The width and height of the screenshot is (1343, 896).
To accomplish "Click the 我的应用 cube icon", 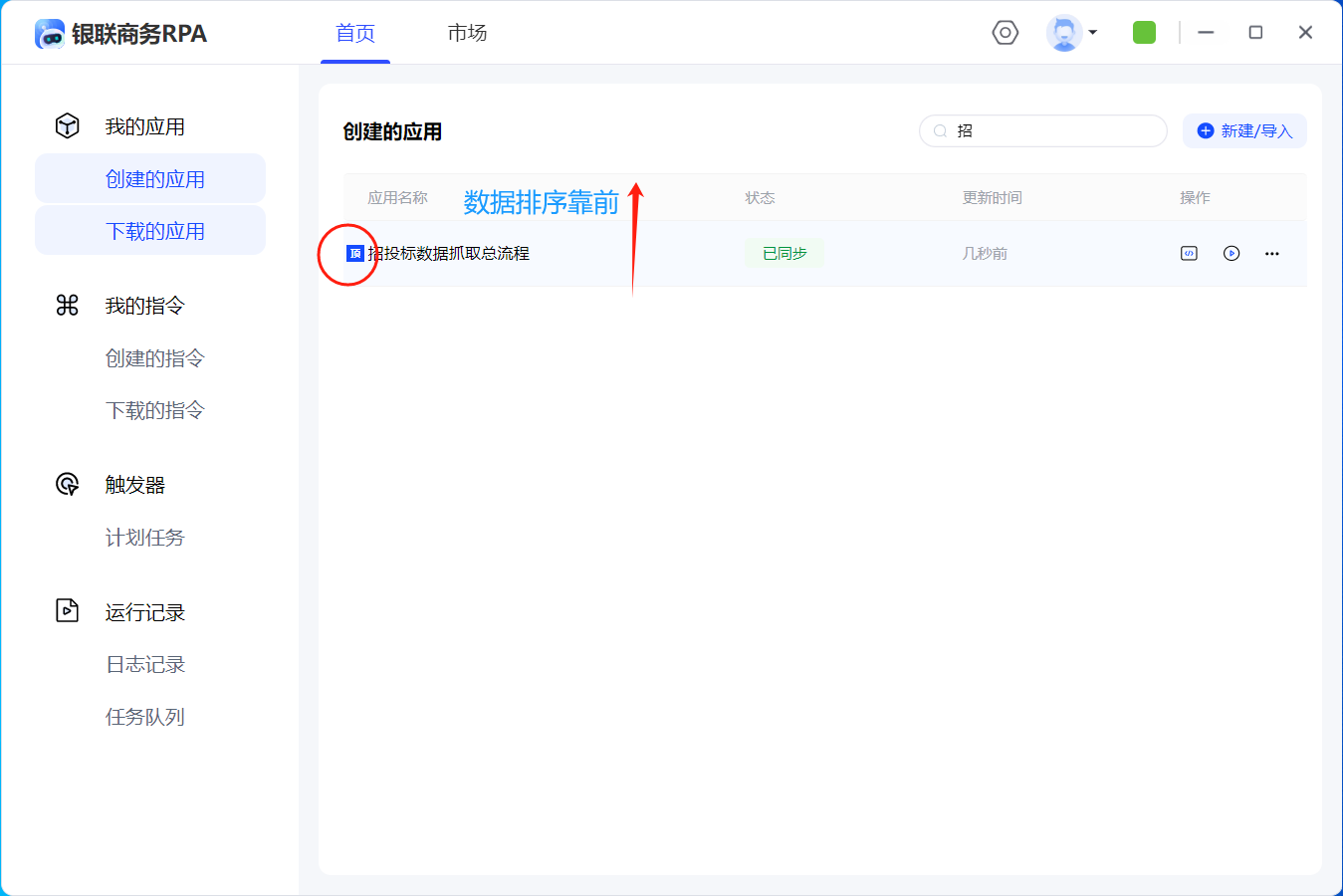I will coord(67,126).
